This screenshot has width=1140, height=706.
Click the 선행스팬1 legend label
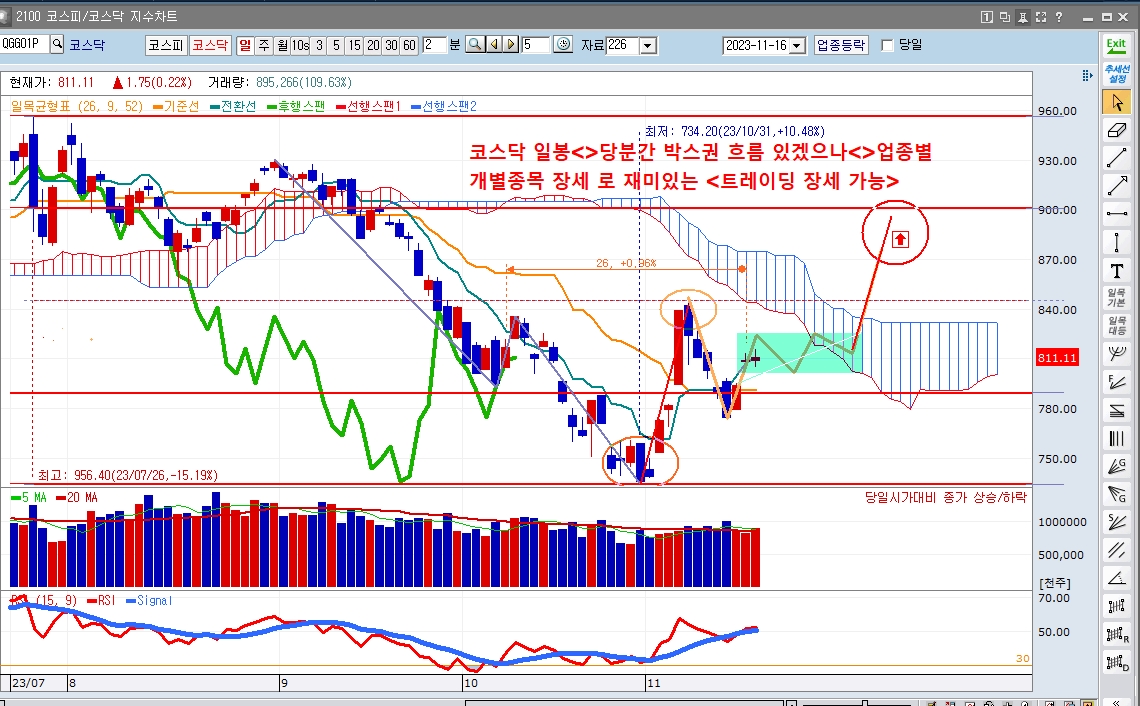point(368,106)
